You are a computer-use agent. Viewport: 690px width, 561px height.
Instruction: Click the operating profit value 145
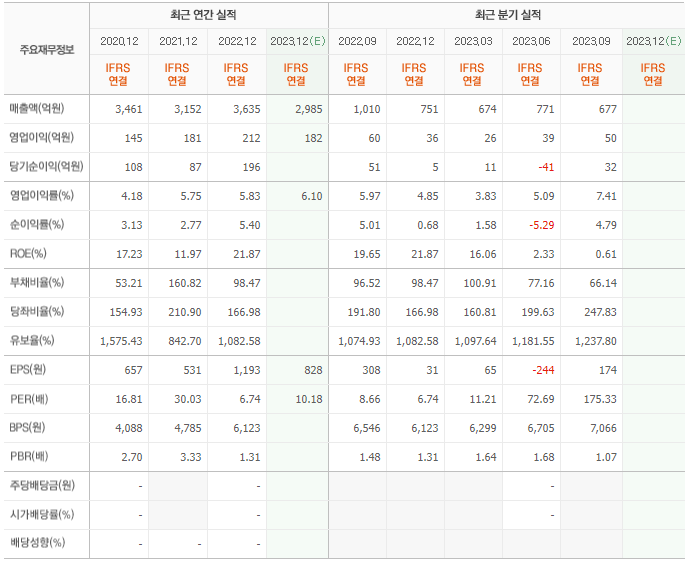tap(133, 138)
